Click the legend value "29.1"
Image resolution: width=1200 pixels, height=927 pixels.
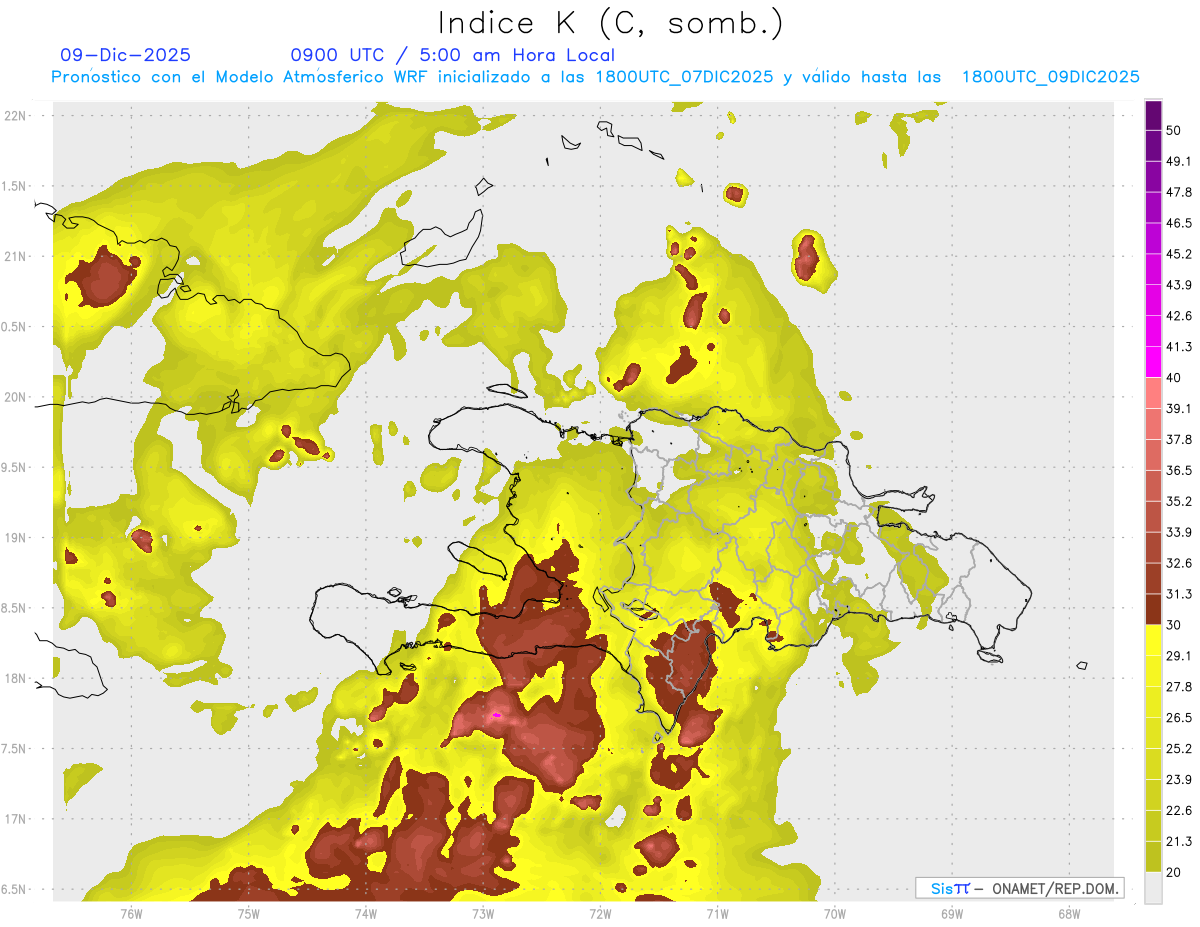point(1179,656)
